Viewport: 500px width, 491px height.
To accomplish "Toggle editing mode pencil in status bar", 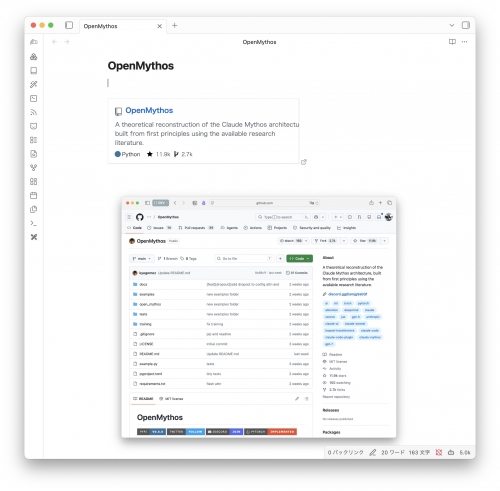I will (x=373, y=452).
